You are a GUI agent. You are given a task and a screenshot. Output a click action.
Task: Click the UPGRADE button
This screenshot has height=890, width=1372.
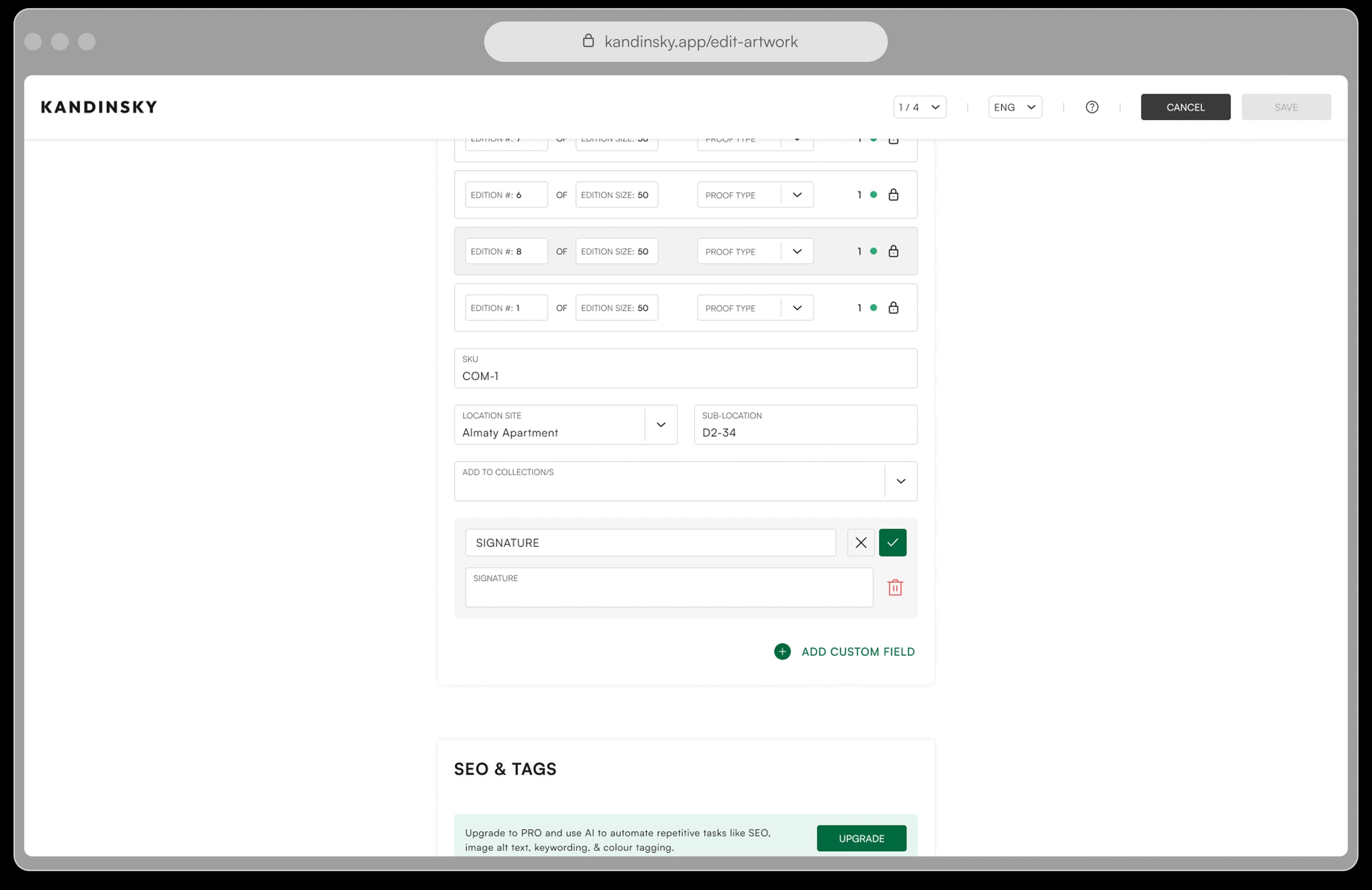pyautogui.click(x=861, y=838)
